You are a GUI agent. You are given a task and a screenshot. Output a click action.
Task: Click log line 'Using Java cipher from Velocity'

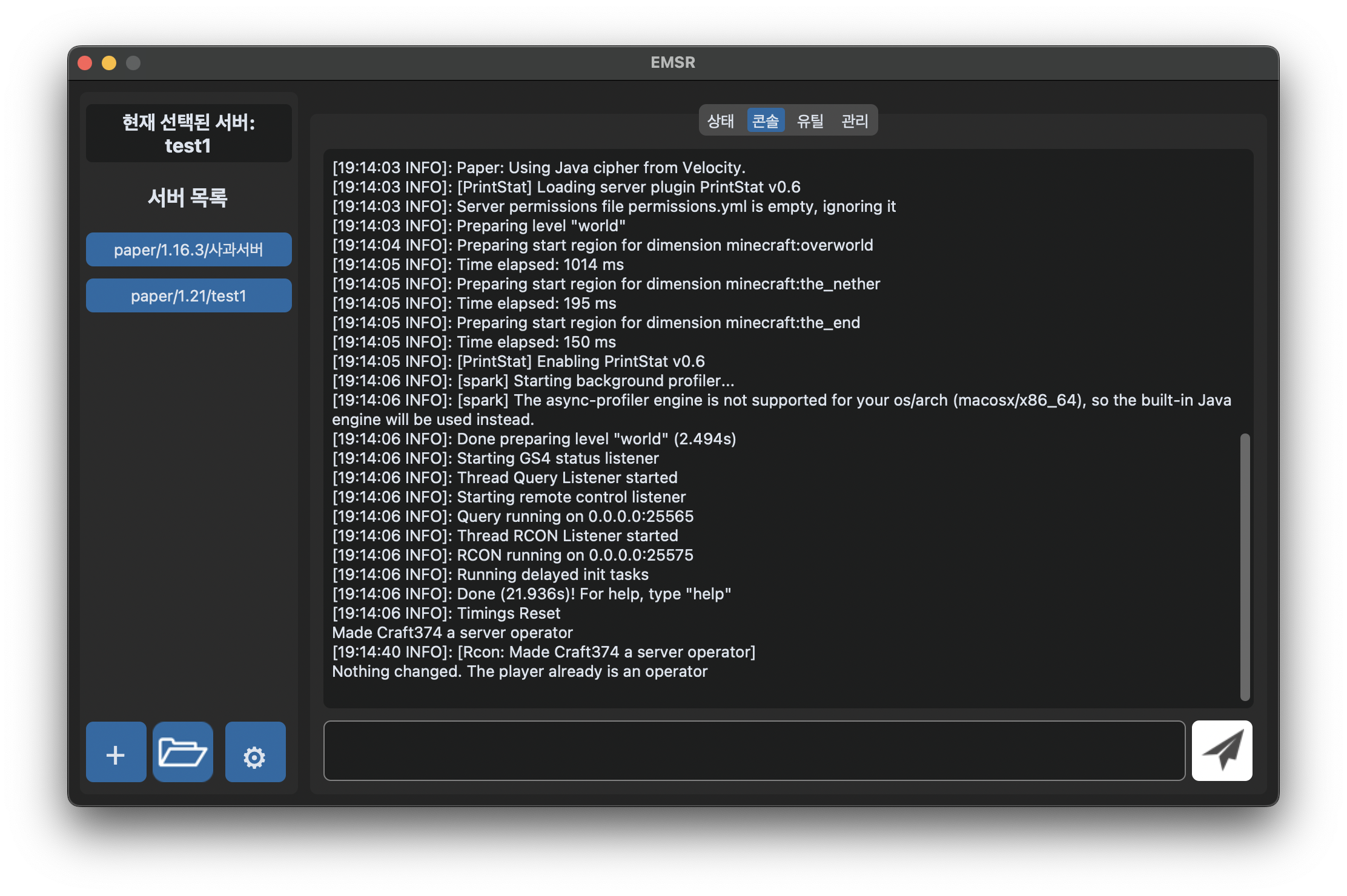(x=539, y=168)
